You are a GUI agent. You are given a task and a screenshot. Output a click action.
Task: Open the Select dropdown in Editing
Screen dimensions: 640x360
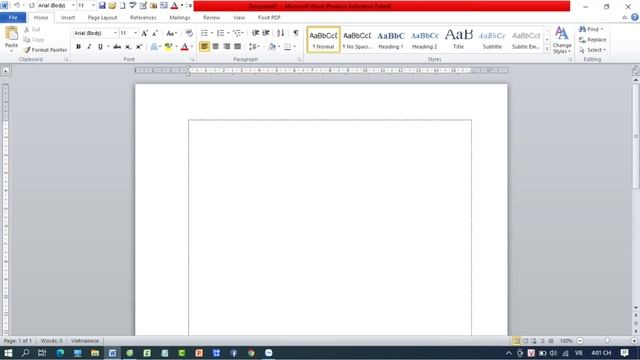tap(593, 50)
